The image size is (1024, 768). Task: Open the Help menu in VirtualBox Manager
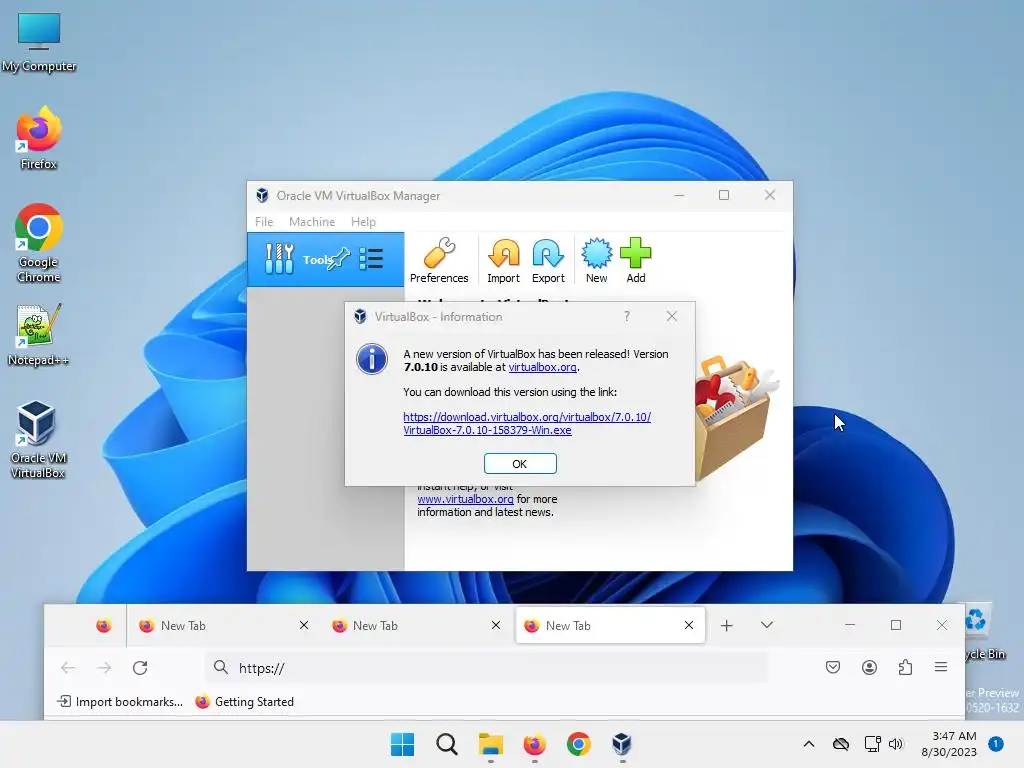coord(363,221)
